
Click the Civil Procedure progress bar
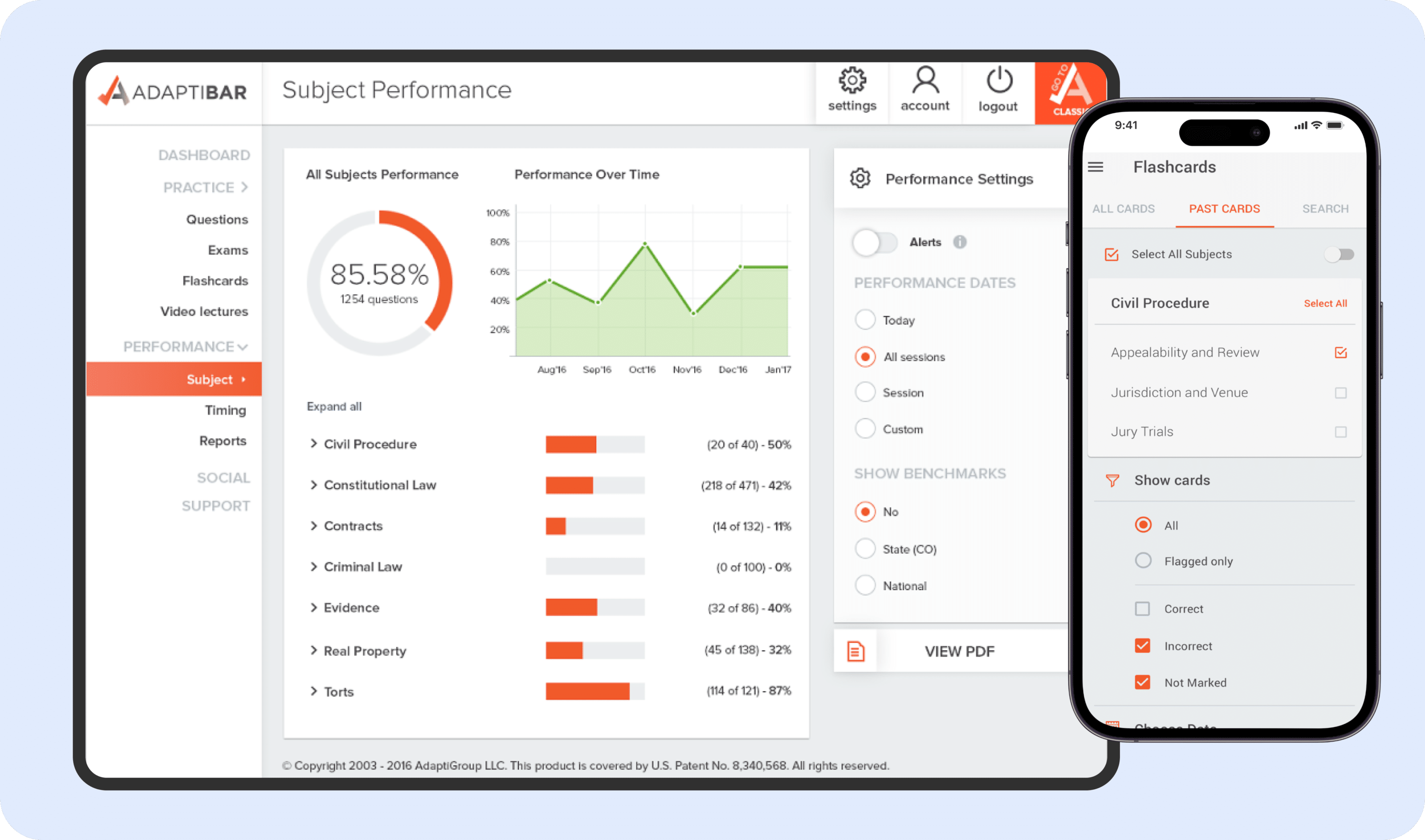click(595, 444)
